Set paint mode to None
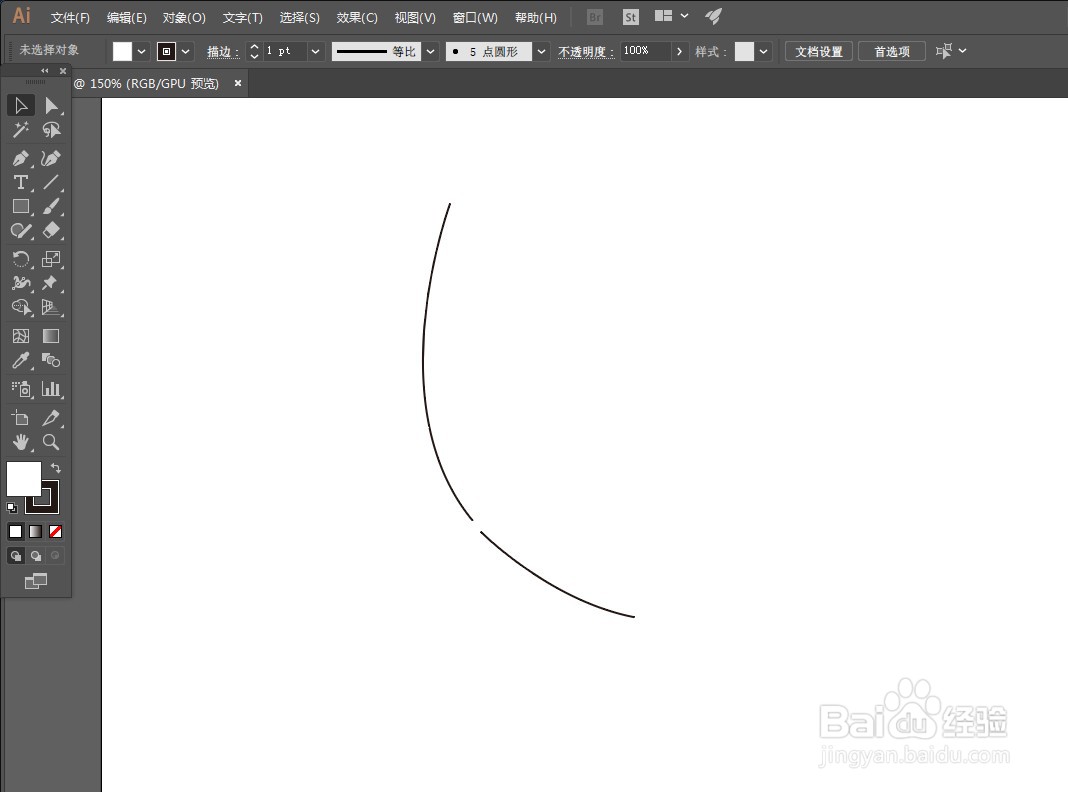 click(55, 531)
